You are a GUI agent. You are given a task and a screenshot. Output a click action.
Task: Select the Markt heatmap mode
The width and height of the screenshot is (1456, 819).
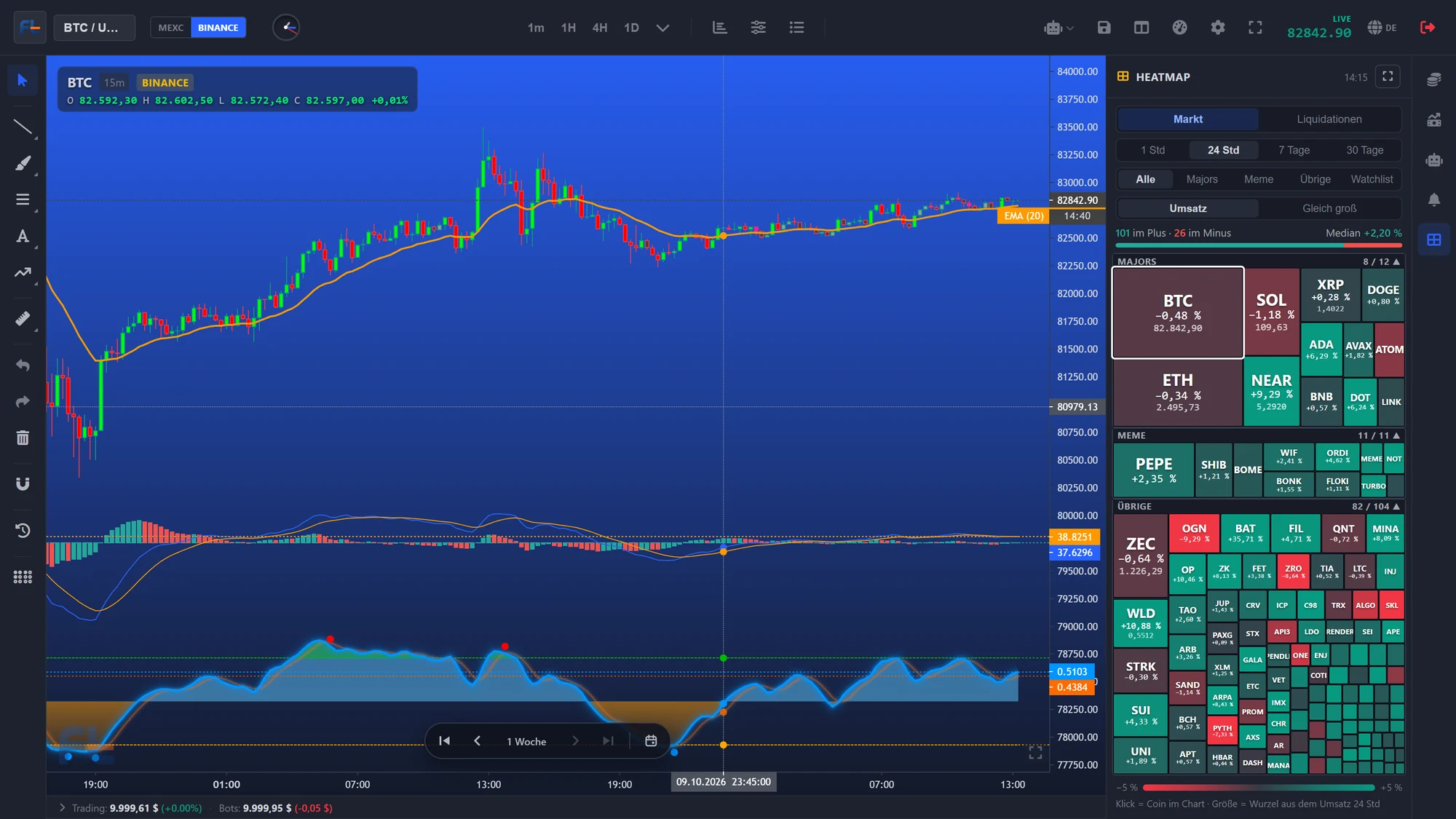[1188, 119]
